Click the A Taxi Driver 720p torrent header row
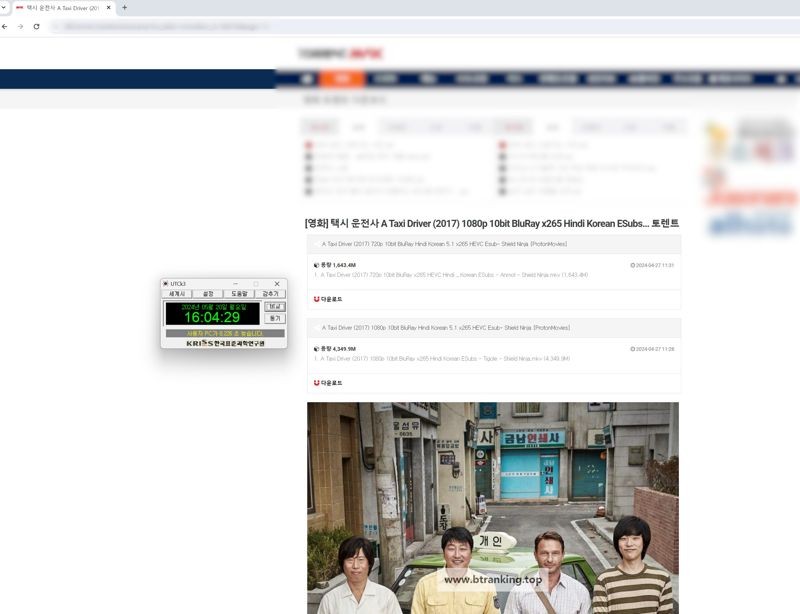 [x=494, y=244]
